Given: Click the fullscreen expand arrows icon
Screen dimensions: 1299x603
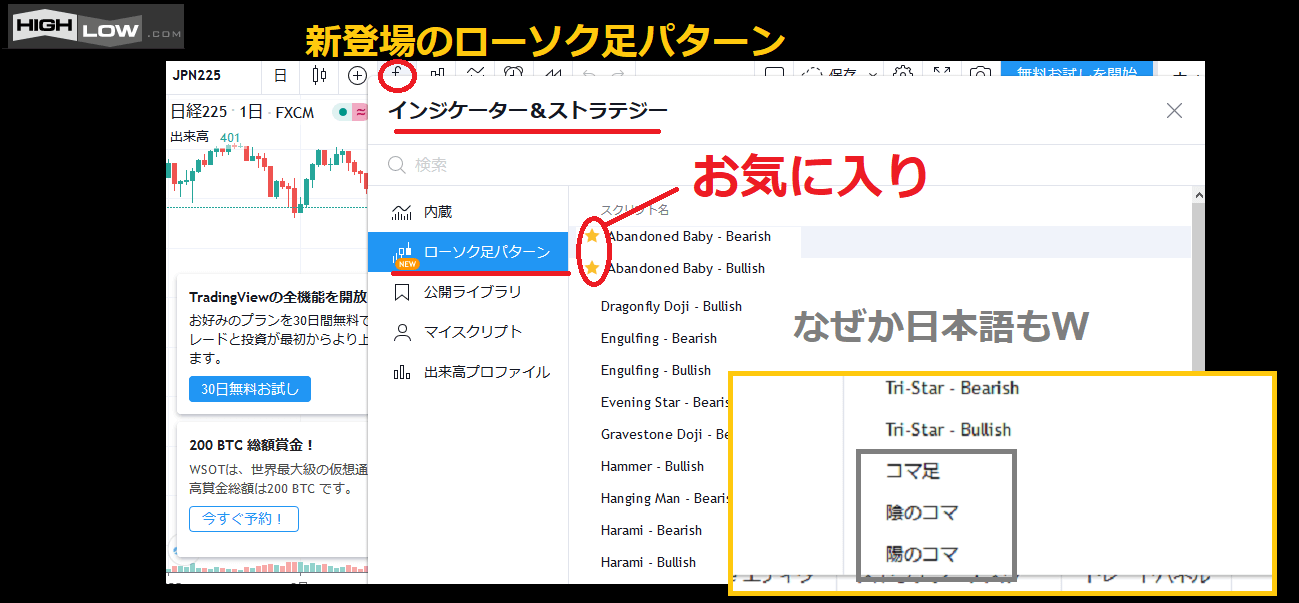Looking at the screenshot, I should tap(942, 75).
